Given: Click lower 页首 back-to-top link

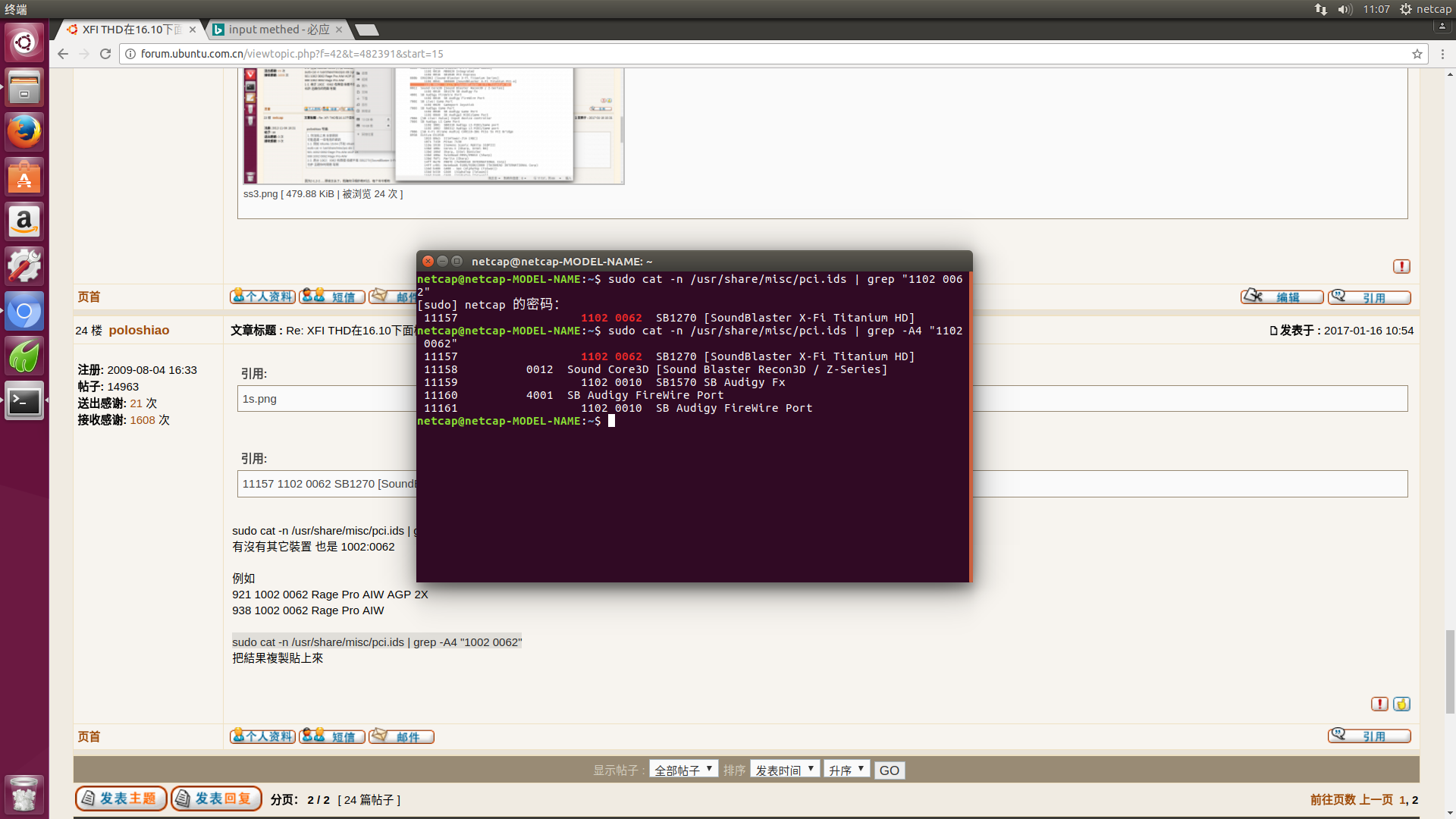Looking at the screenshot, I should click(89, 737).
